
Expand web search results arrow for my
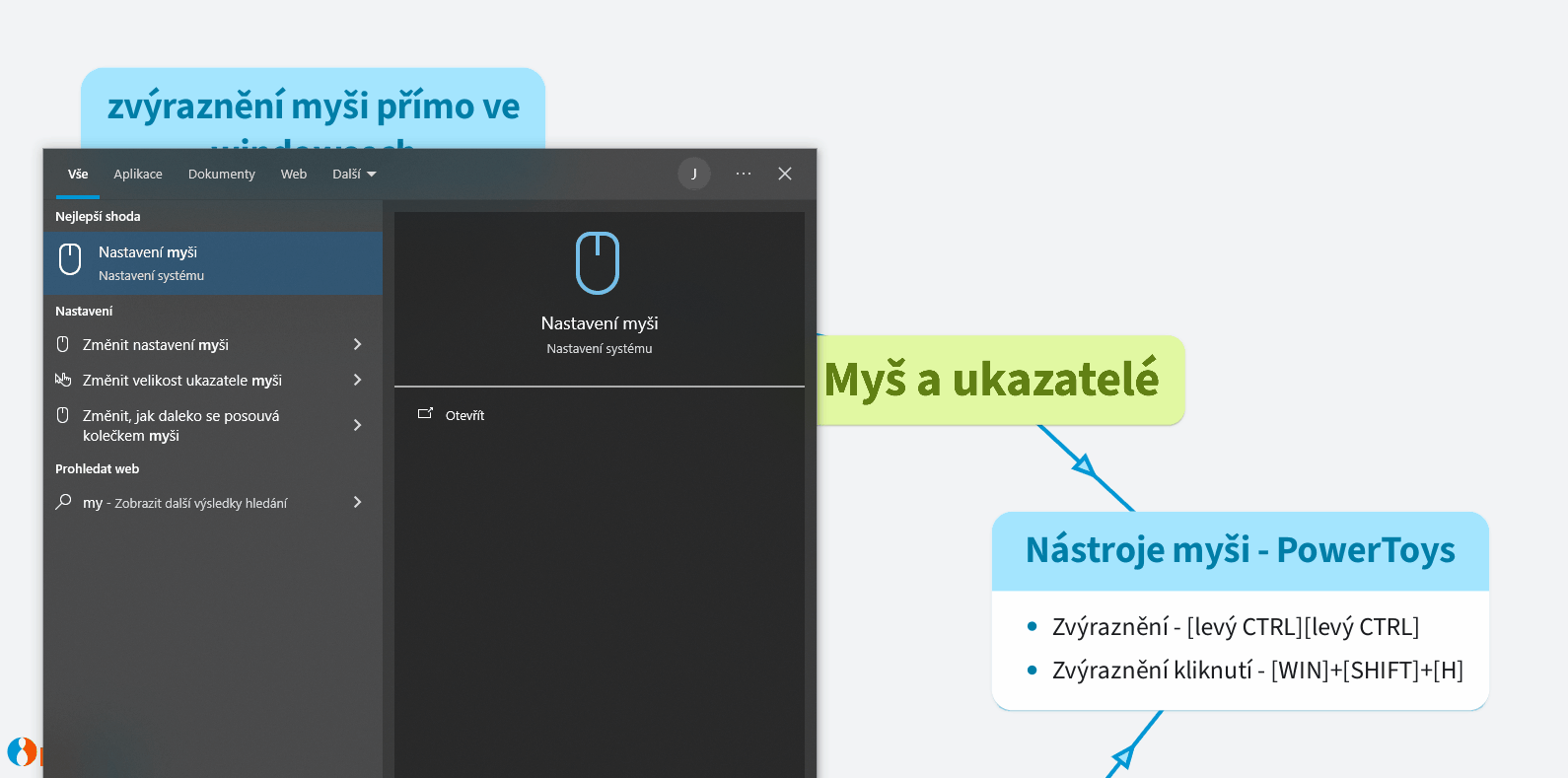[x=357, y=502]
